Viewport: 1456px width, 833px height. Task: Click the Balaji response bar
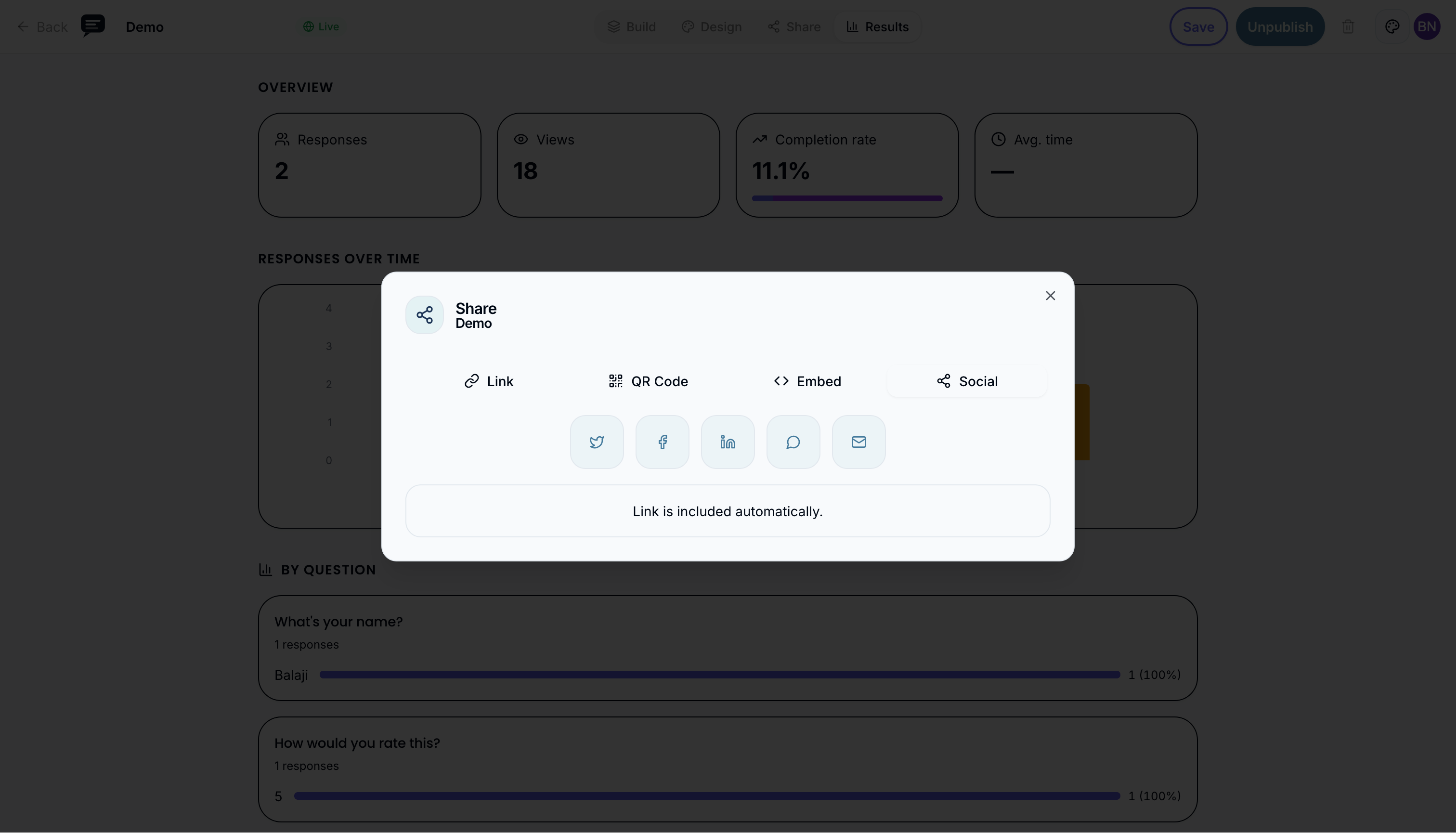[x=720, y=675]
